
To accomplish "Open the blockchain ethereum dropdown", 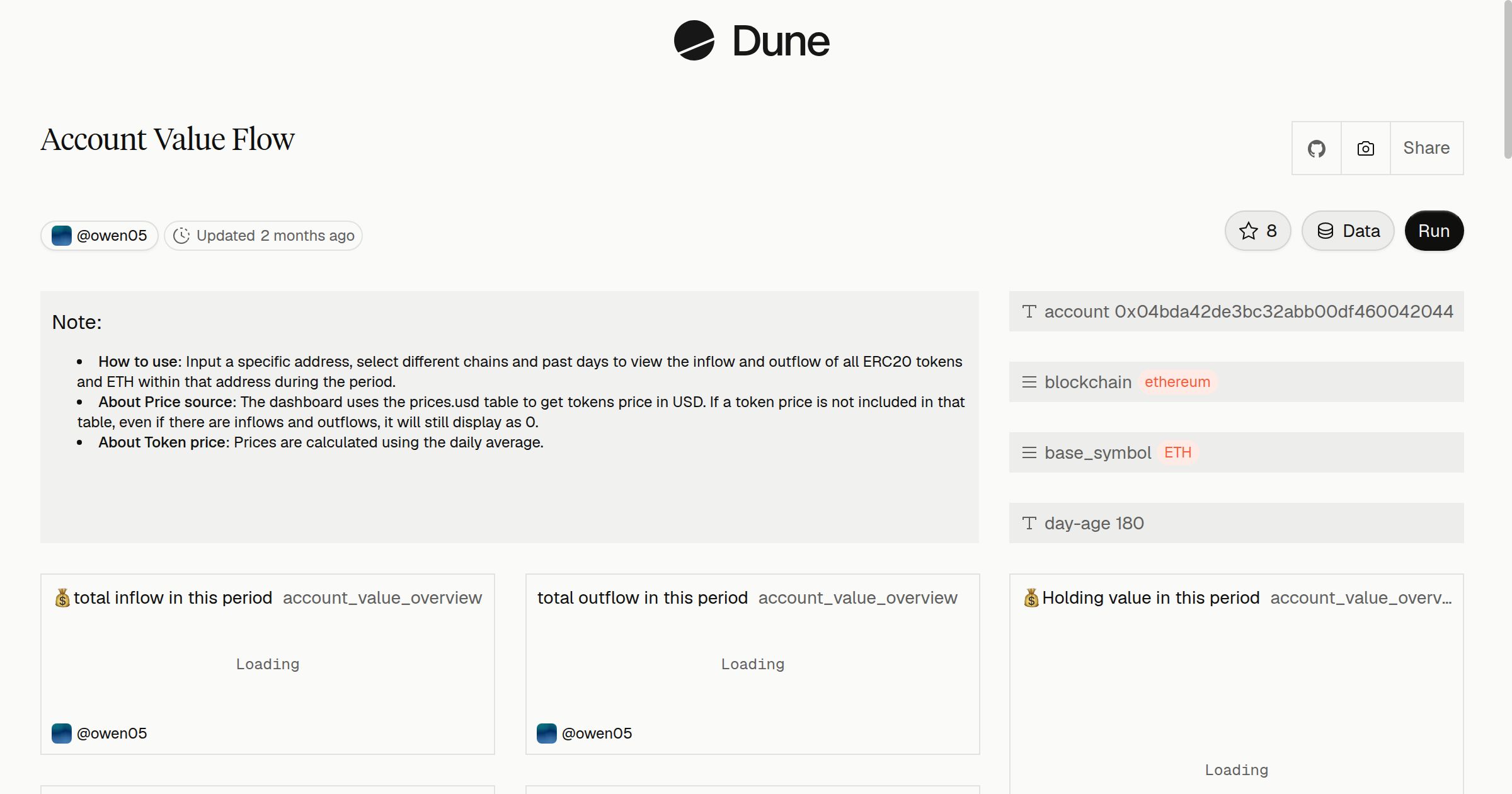I will [x=1236, y=382].
